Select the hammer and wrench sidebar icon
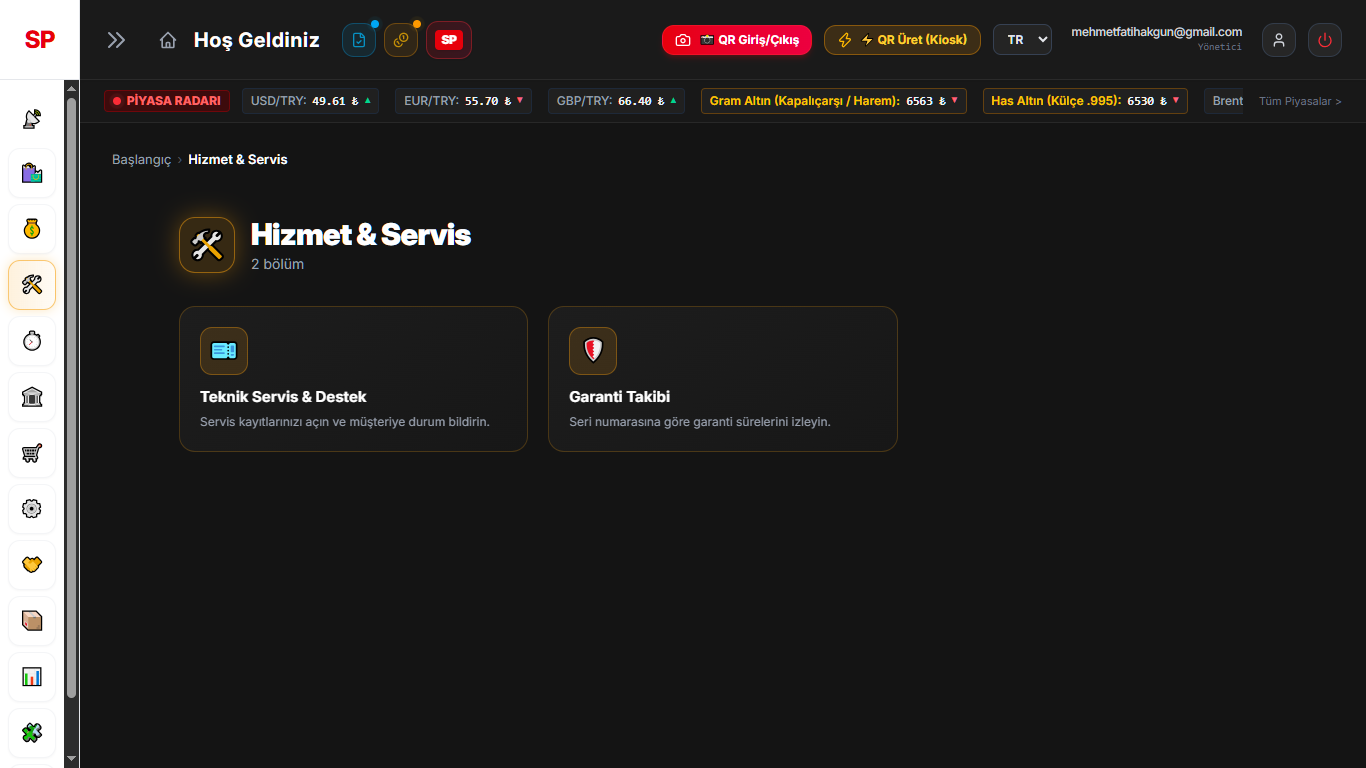 (x=32, y=285)
